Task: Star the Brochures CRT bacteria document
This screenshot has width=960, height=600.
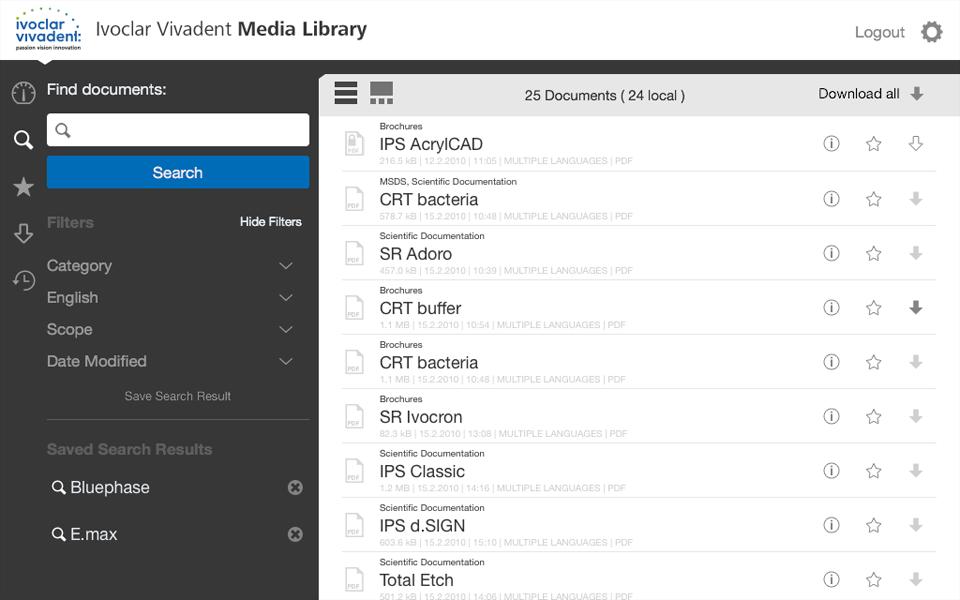Action: 874,362
